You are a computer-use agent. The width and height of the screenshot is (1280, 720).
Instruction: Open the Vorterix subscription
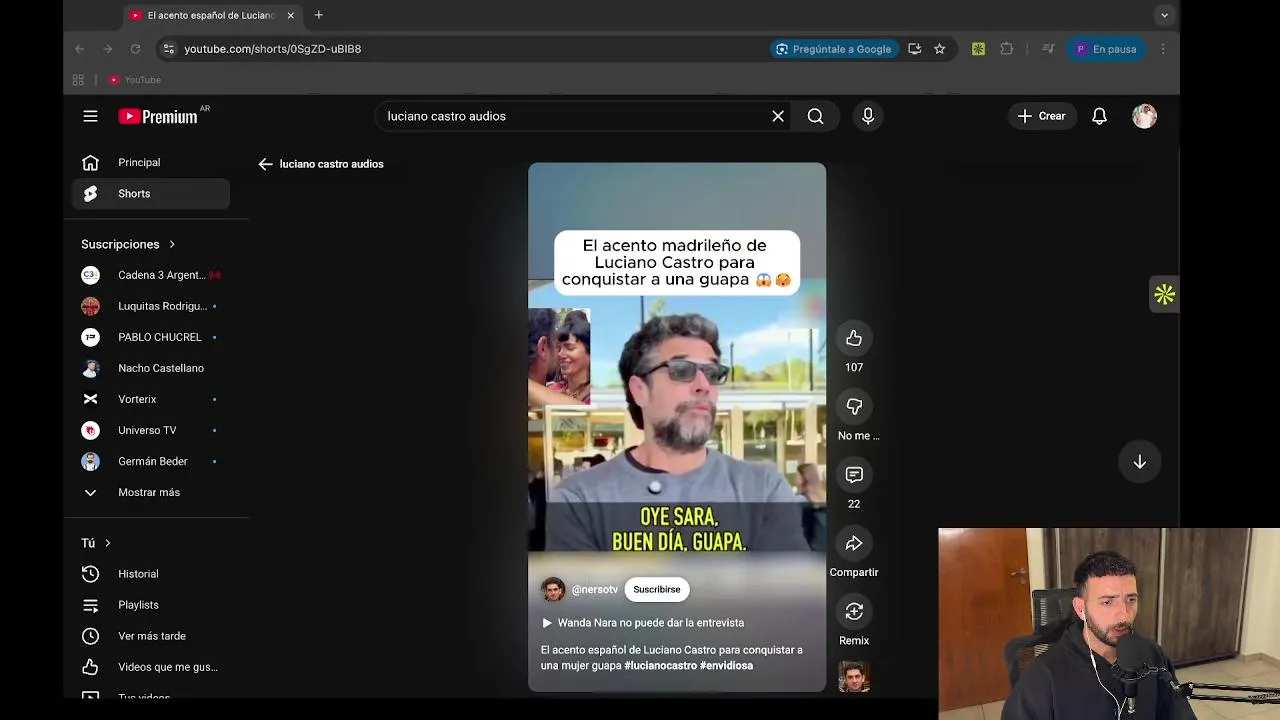point(151,399)
